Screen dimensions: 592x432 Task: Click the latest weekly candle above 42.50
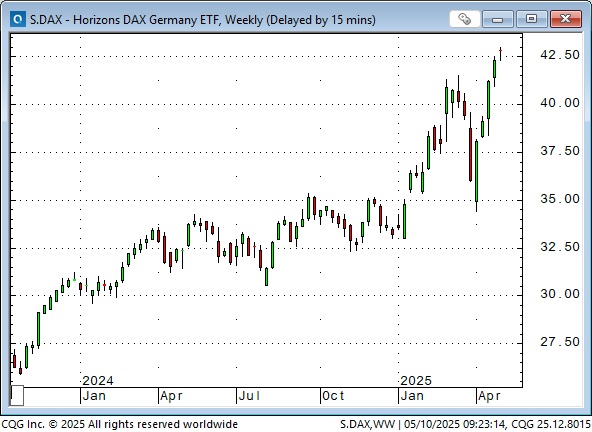(x=501, y=54)
